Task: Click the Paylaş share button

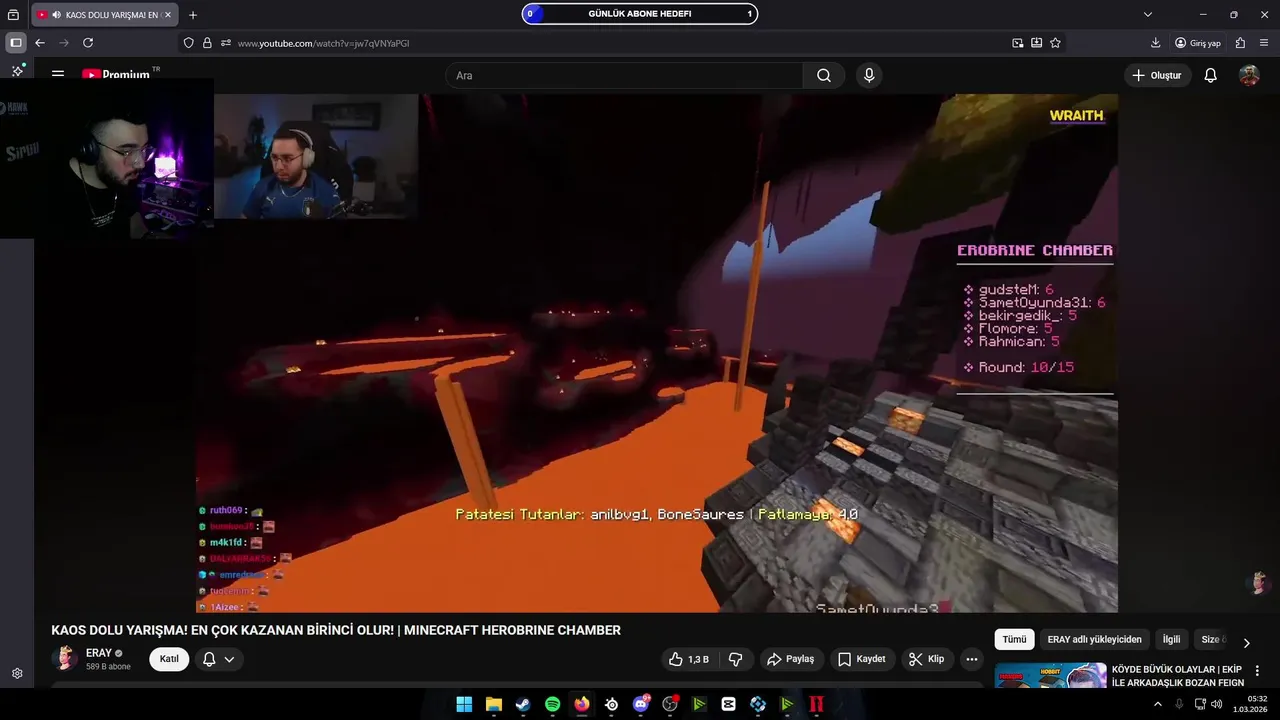Action: tap(790, 659)
